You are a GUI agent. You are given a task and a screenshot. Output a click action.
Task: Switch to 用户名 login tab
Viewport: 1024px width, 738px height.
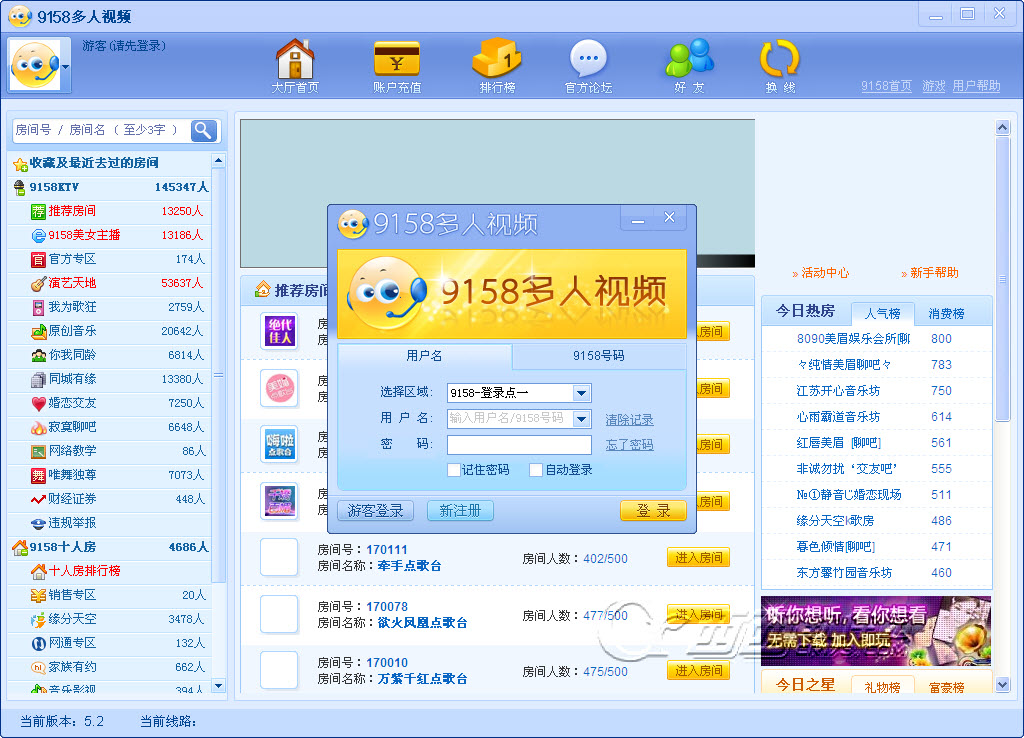(424, 355)
